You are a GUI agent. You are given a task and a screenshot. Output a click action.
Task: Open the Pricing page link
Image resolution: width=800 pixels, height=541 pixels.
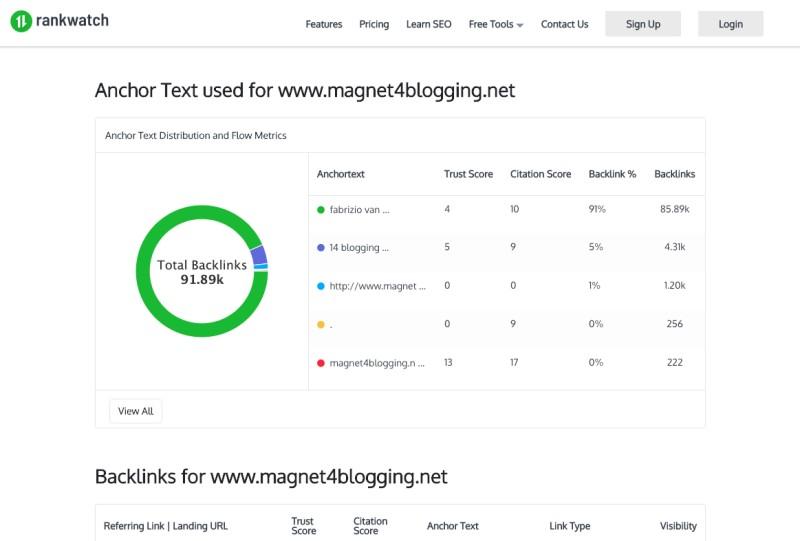click(x=374, y=24)
